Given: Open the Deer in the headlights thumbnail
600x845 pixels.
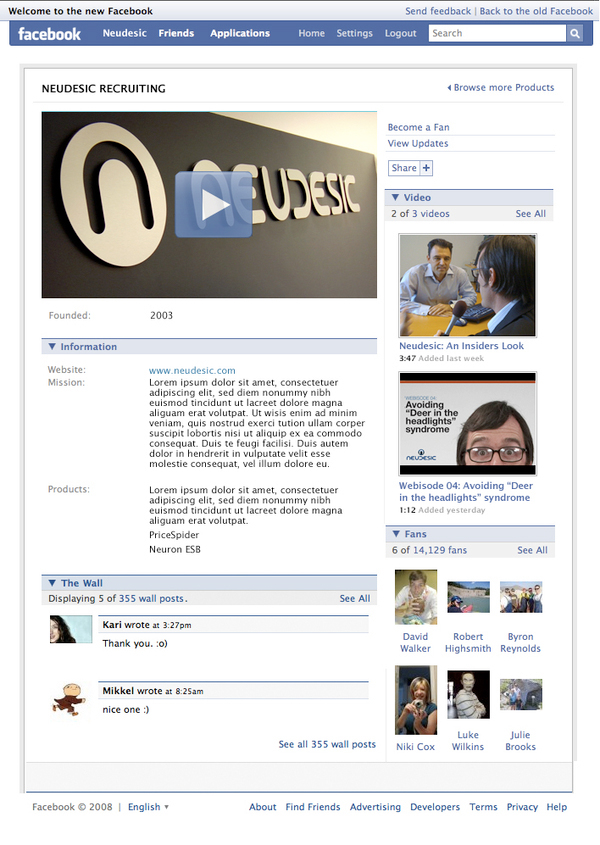Looking at the screenshot, I should click(467, 423).
